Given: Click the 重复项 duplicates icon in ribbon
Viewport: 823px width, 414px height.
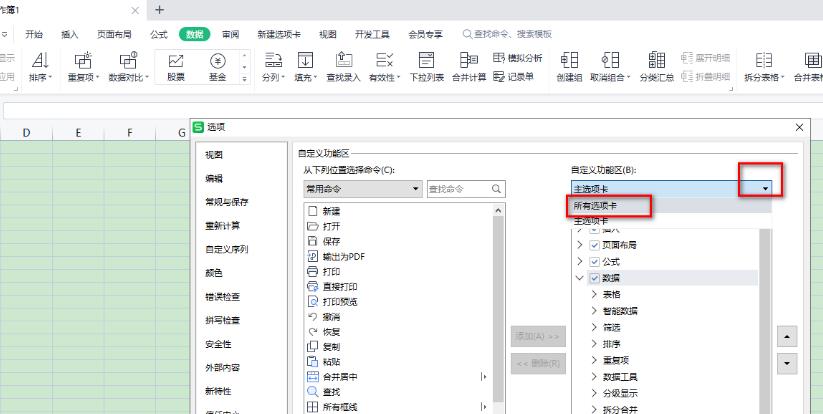Looking at the screenshot, I should pyautogui.click(x=82, y=61).
